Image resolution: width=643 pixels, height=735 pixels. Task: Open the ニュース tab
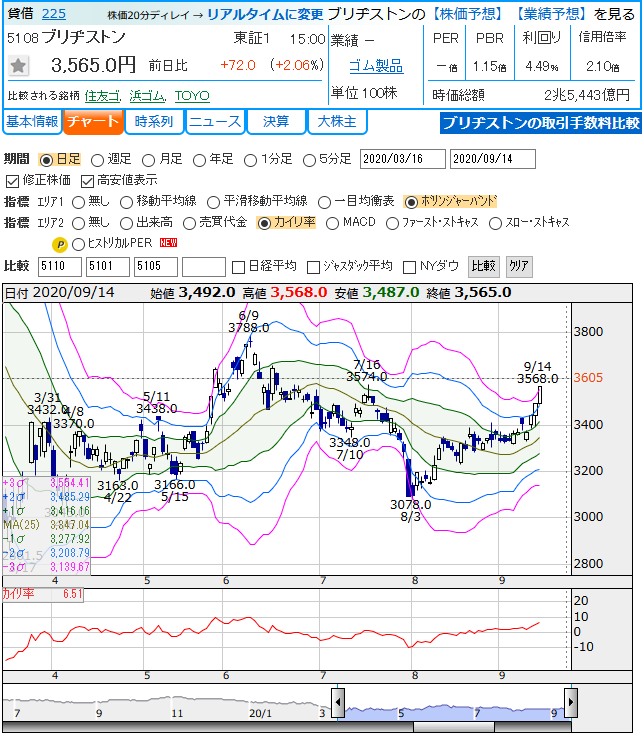pos(215,122)
